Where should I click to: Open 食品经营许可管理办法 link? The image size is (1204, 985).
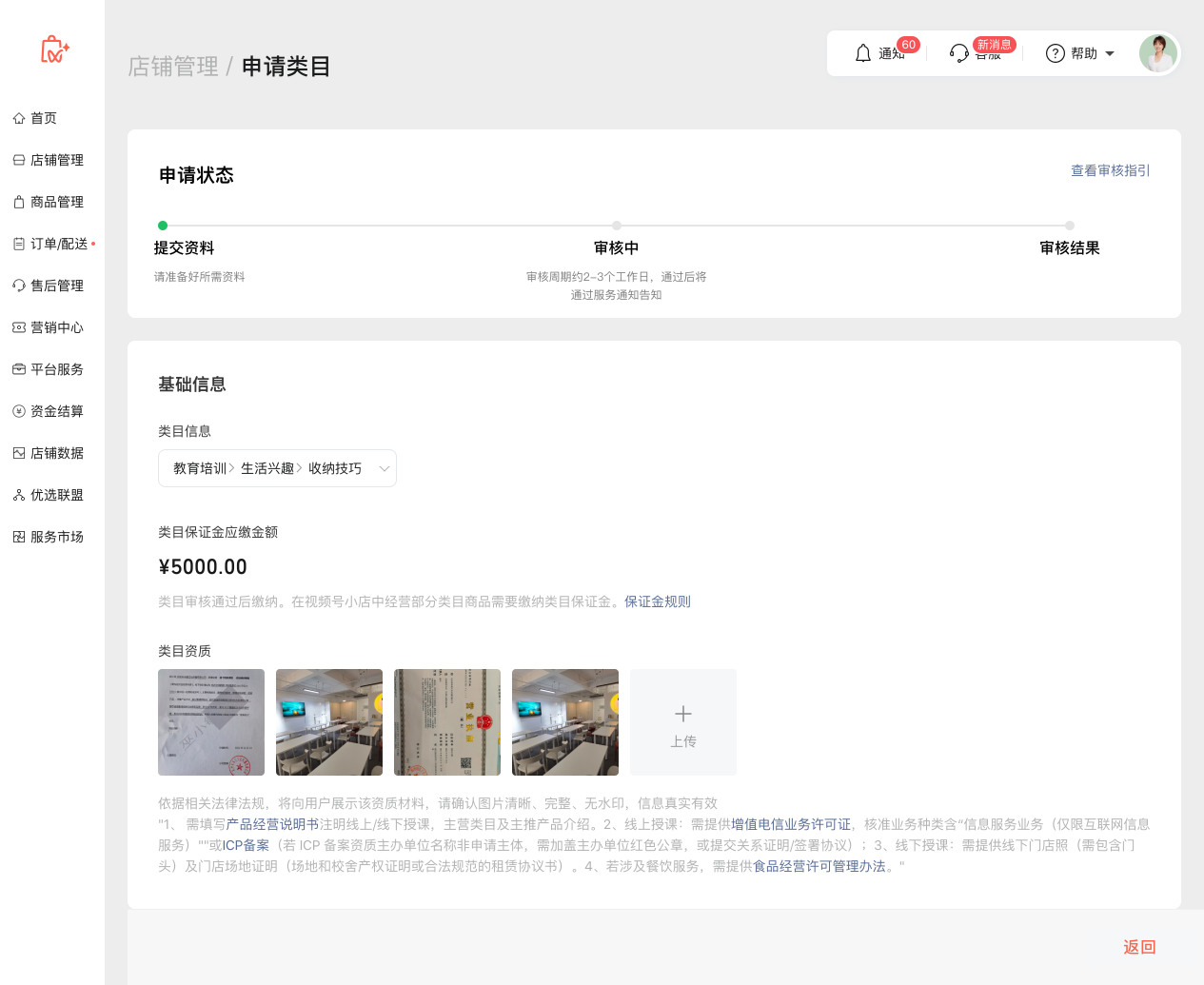pyautogui.click(x=819, y=866)
